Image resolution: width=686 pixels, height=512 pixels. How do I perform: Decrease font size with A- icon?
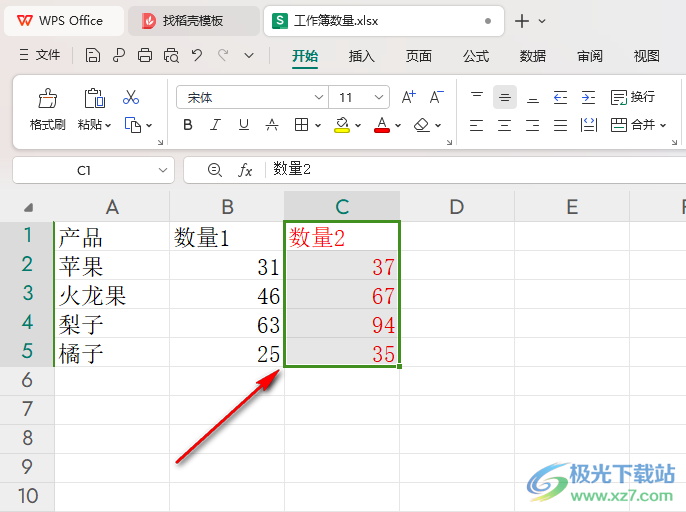click(x=436, y=97)
